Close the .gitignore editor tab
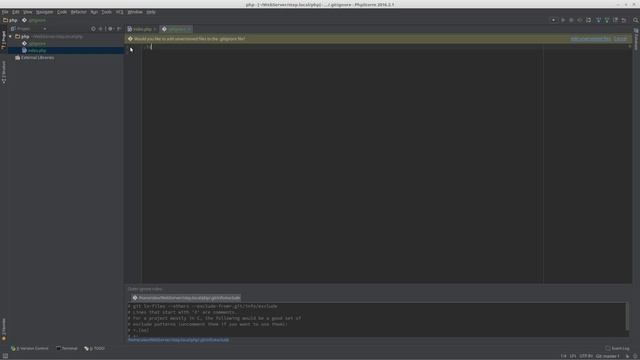Screen dimensions: 640x360 189,29
